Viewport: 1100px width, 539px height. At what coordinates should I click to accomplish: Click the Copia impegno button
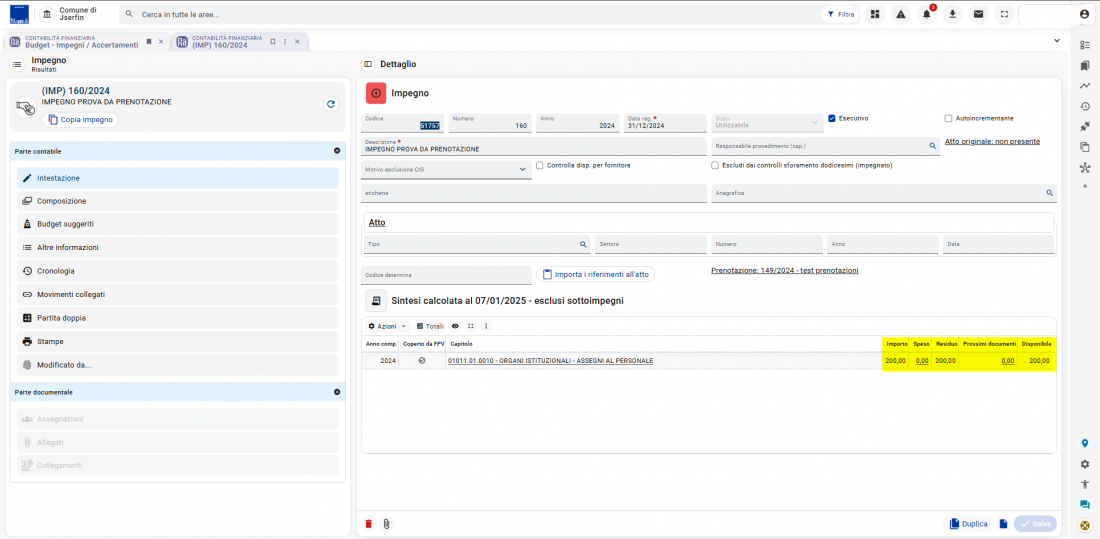[81, 120]
